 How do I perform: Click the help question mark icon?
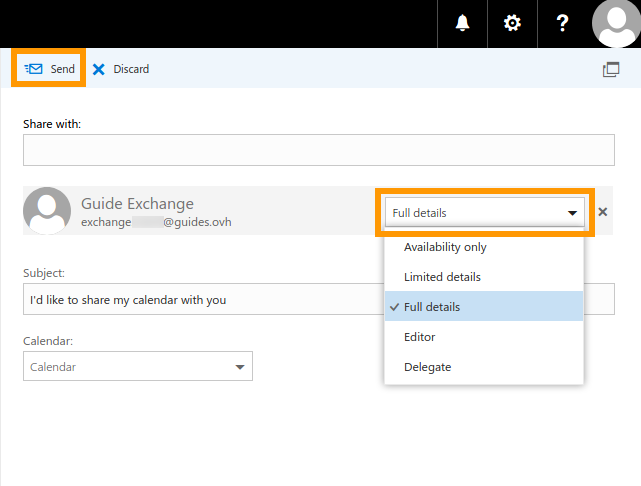coord(564,24)
